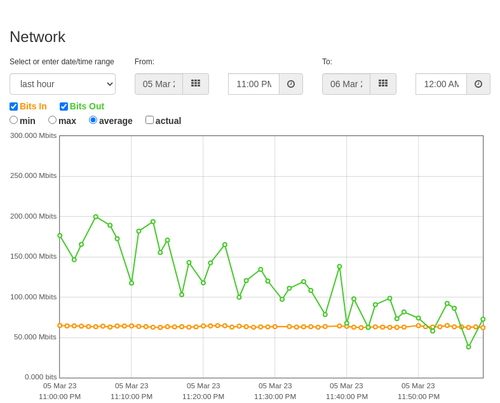Select the max radio button
Image resolution: width=500 pixels, height=403 pixels.
click(x=52, y=120)
